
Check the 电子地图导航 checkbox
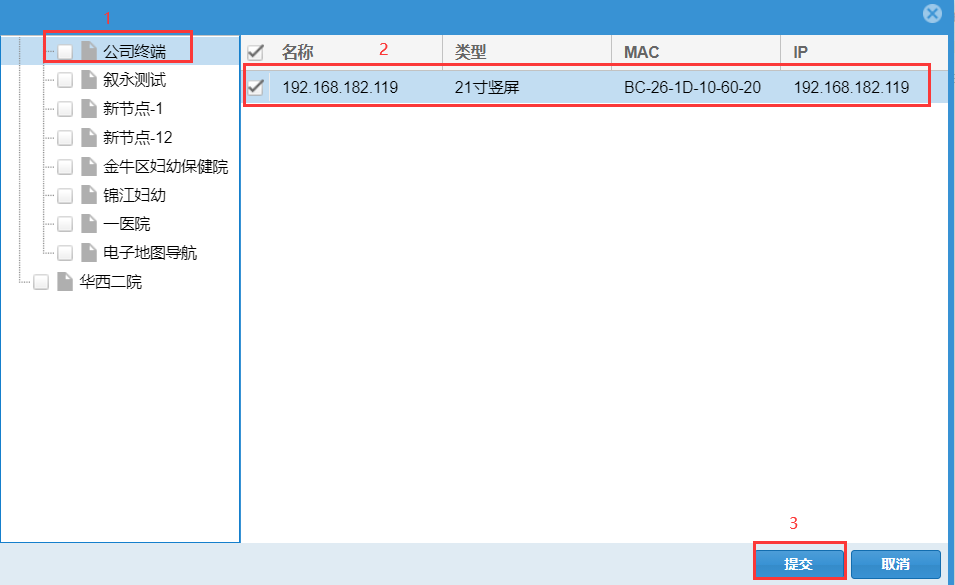tap(65, 253)
